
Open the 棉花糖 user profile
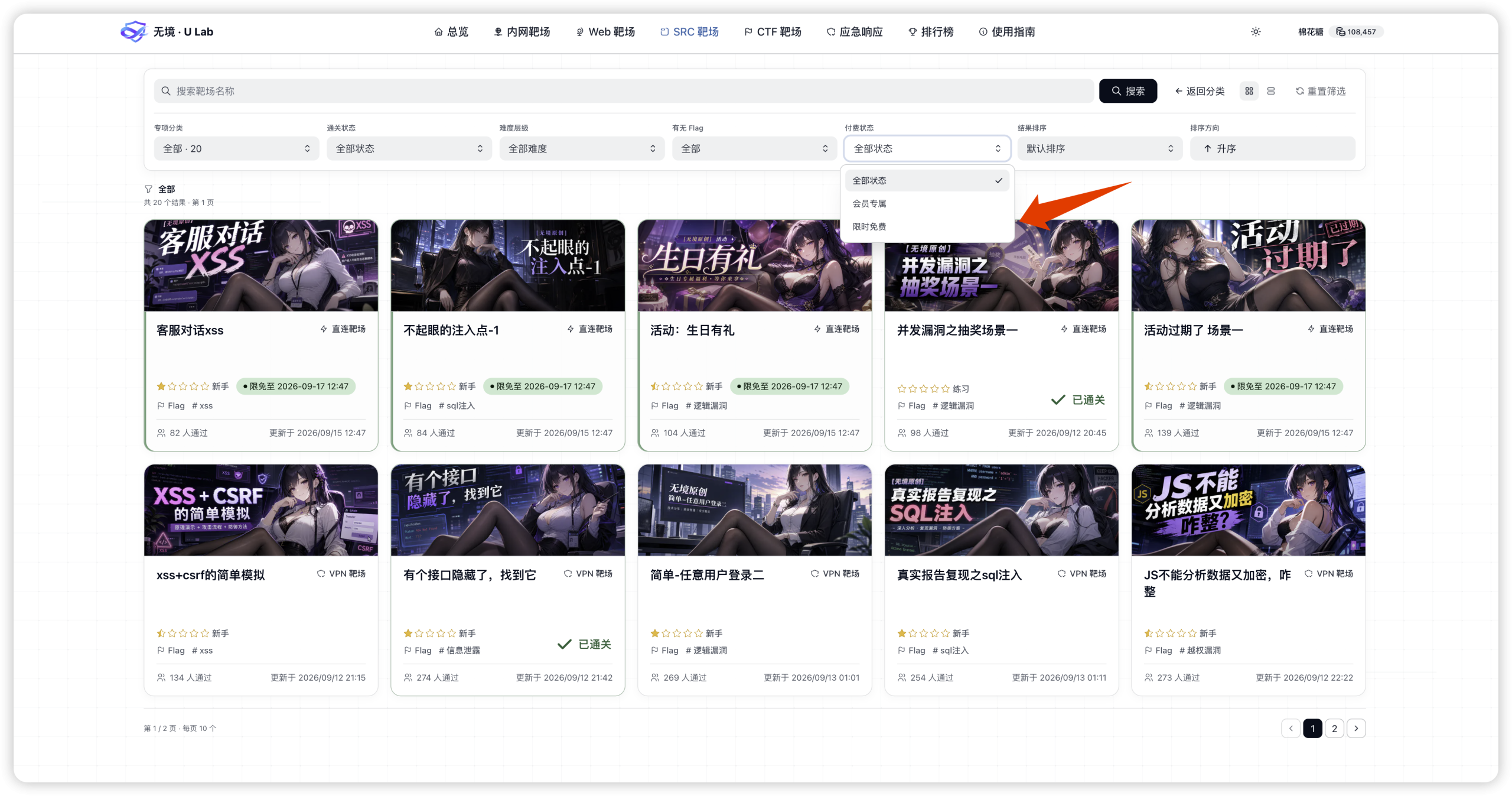coord(1310,32)
